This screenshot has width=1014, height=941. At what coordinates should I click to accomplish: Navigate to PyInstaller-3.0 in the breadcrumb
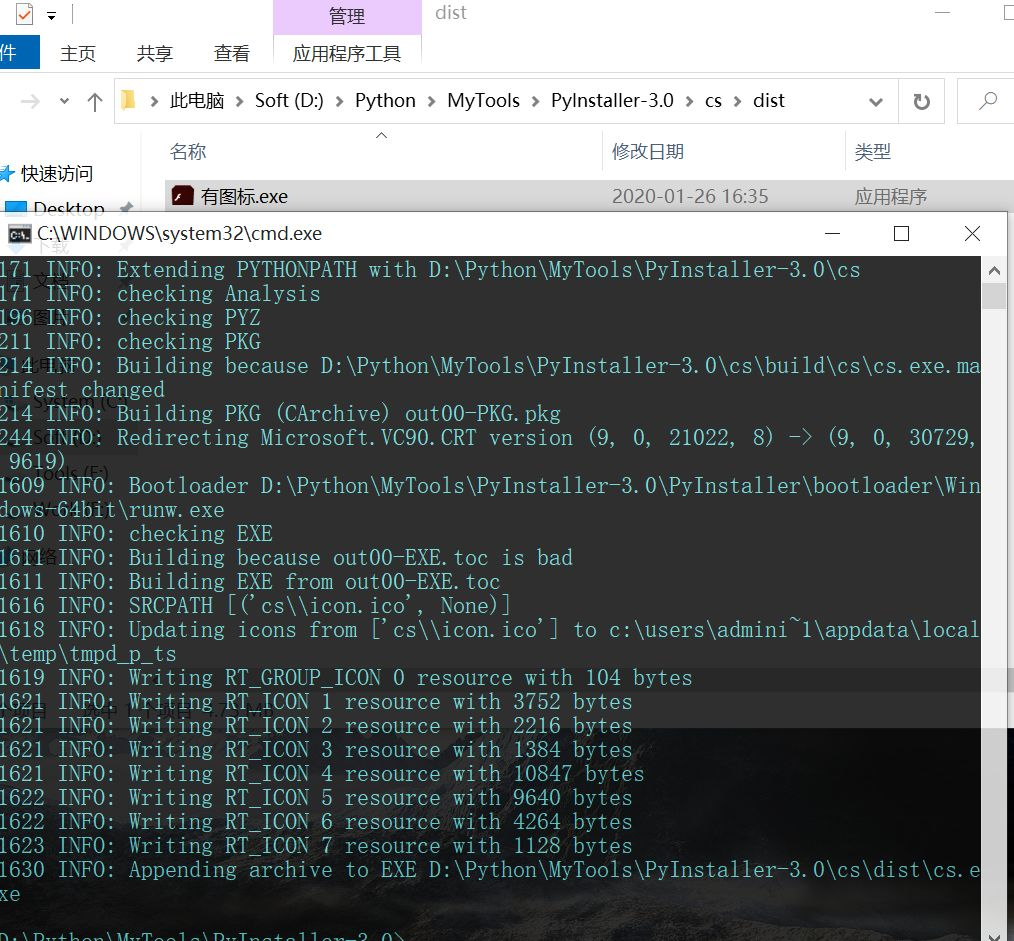coord(612,101)
